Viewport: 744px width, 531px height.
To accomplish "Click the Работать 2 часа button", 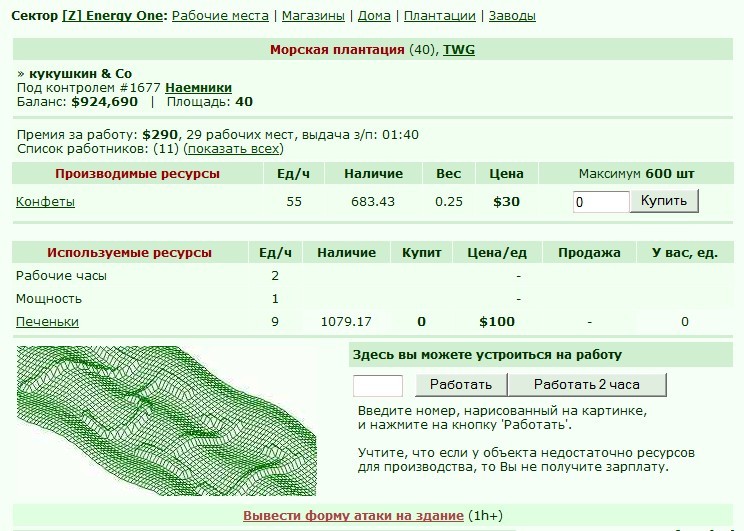I will pos(587,384).
